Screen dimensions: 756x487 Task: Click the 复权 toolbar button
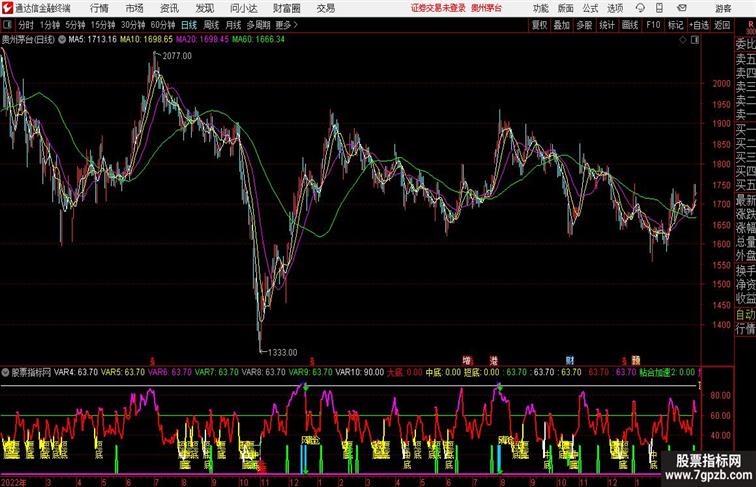pyautogui.click(x=540, y=25)
